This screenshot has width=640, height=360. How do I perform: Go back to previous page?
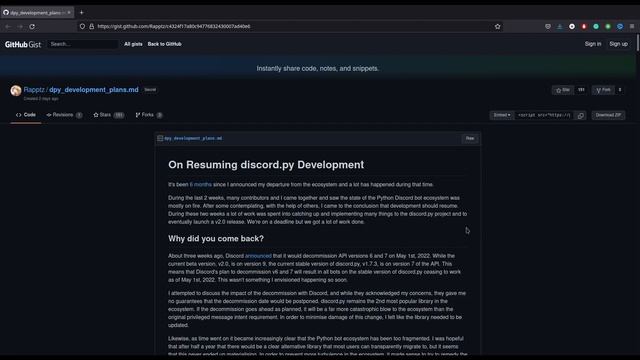8,27
